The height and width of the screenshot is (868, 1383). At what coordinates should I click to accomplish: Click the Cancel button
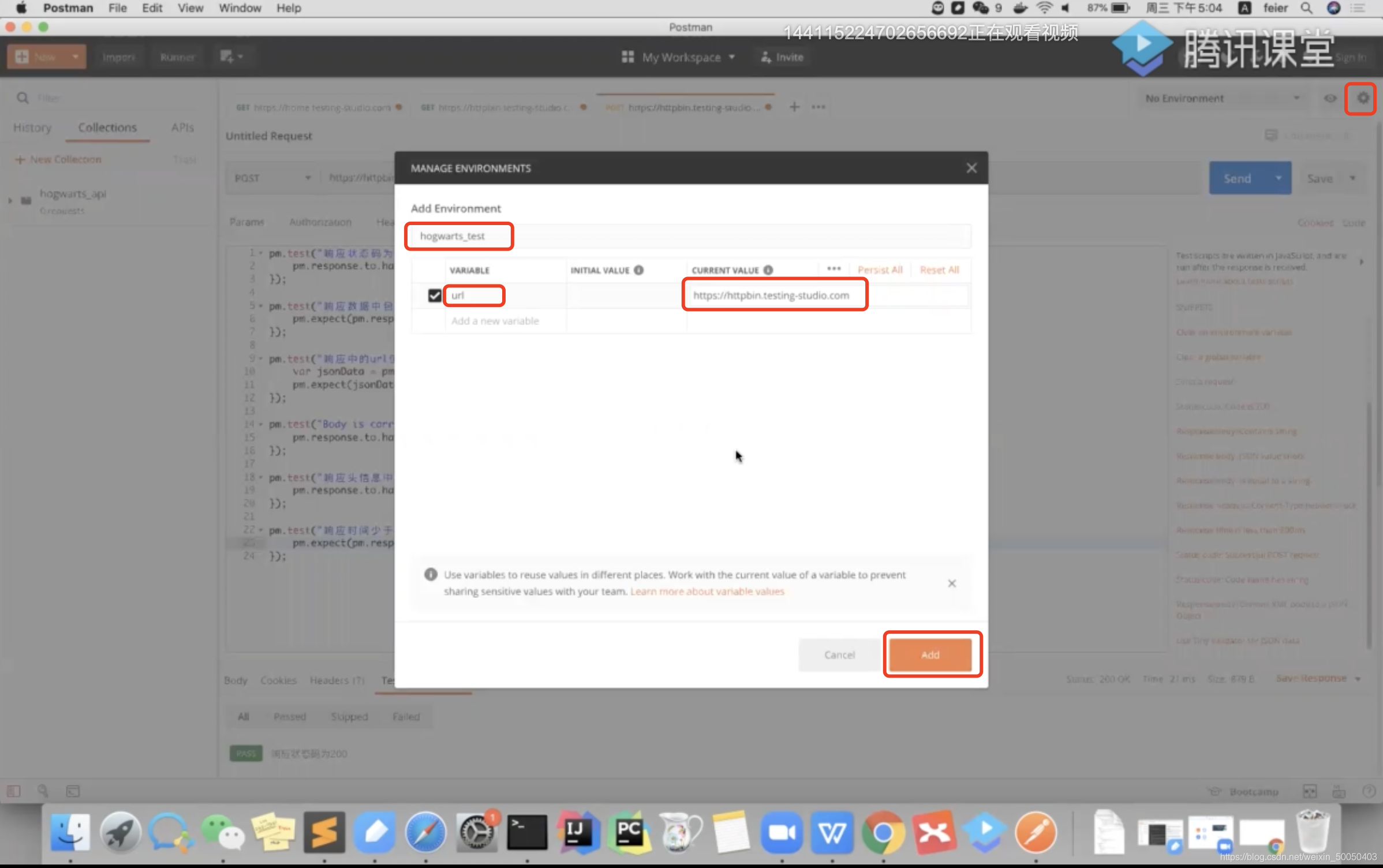point(839,654)
